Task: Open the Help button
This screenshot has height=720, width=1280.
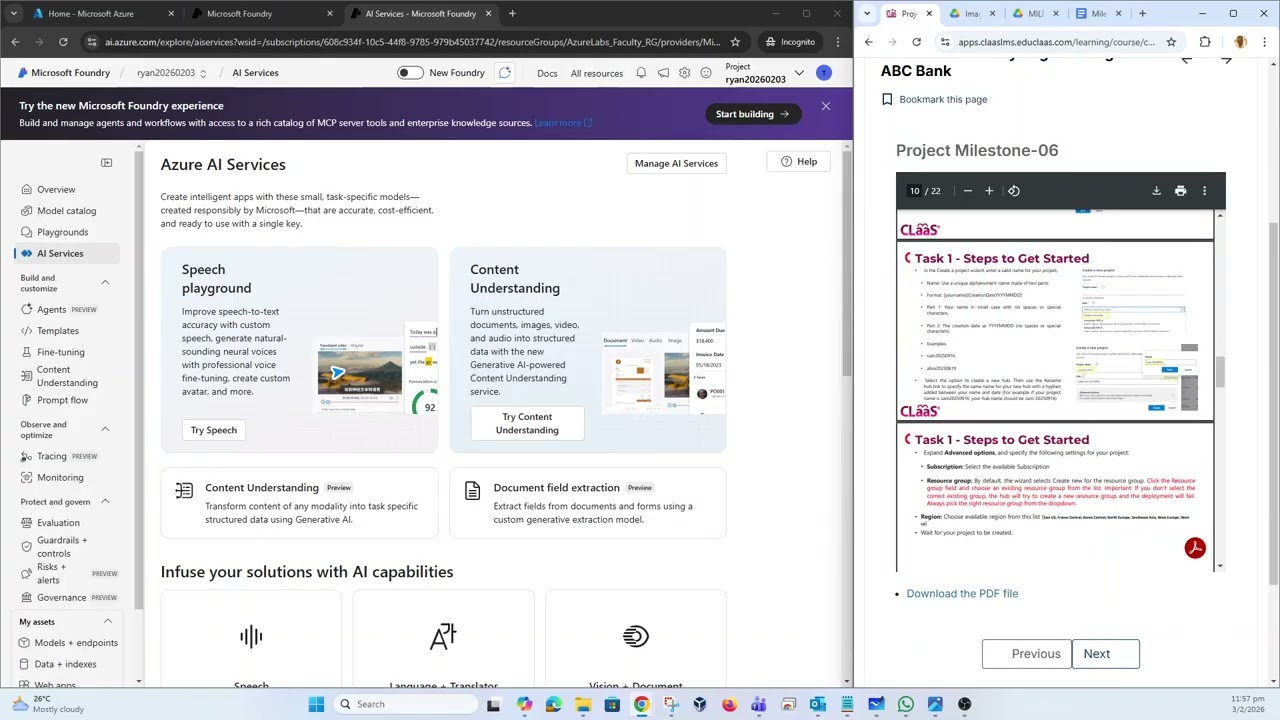Action: (x=799, y=162)
